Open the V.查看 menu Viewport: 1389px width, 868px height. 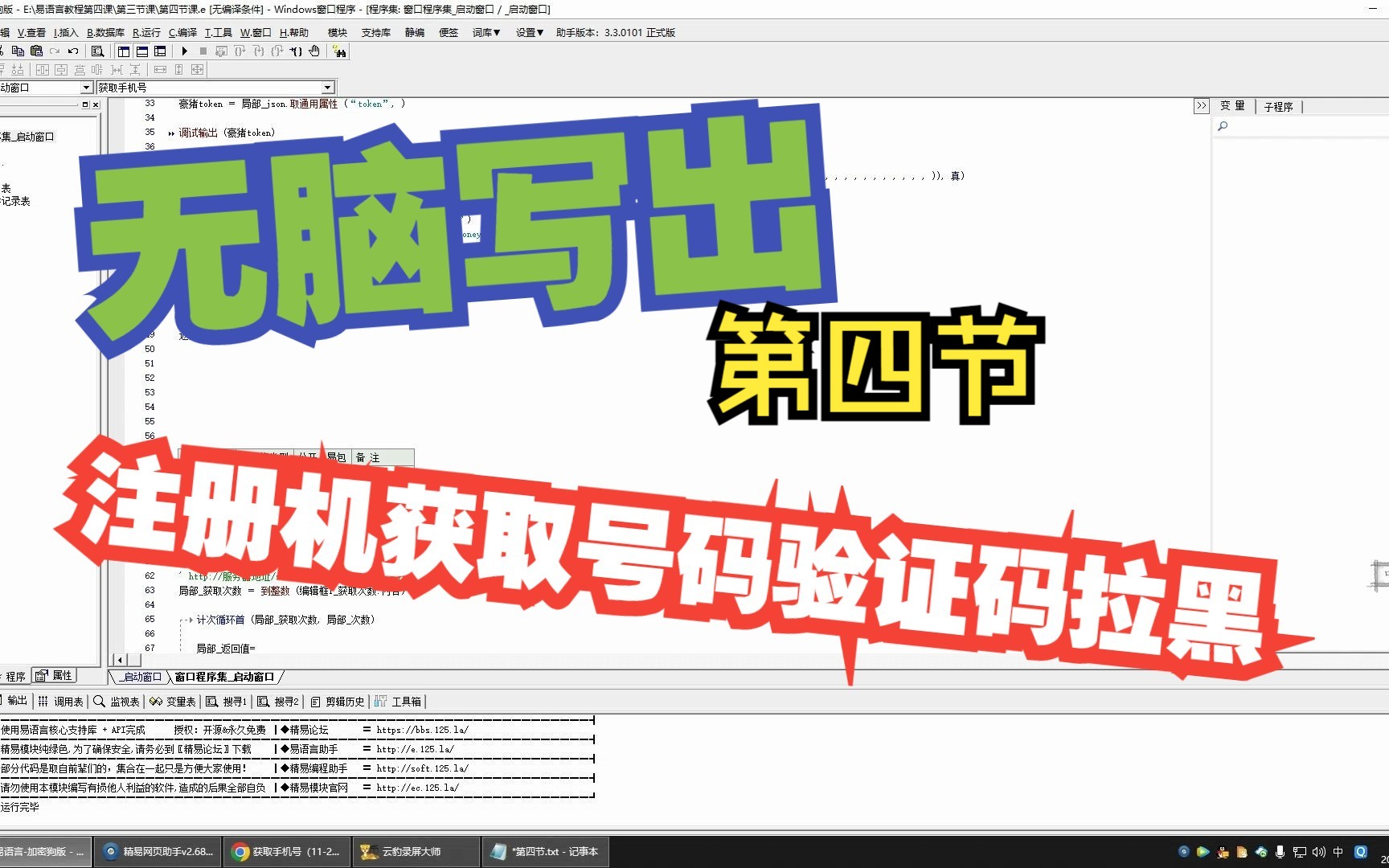31,33
